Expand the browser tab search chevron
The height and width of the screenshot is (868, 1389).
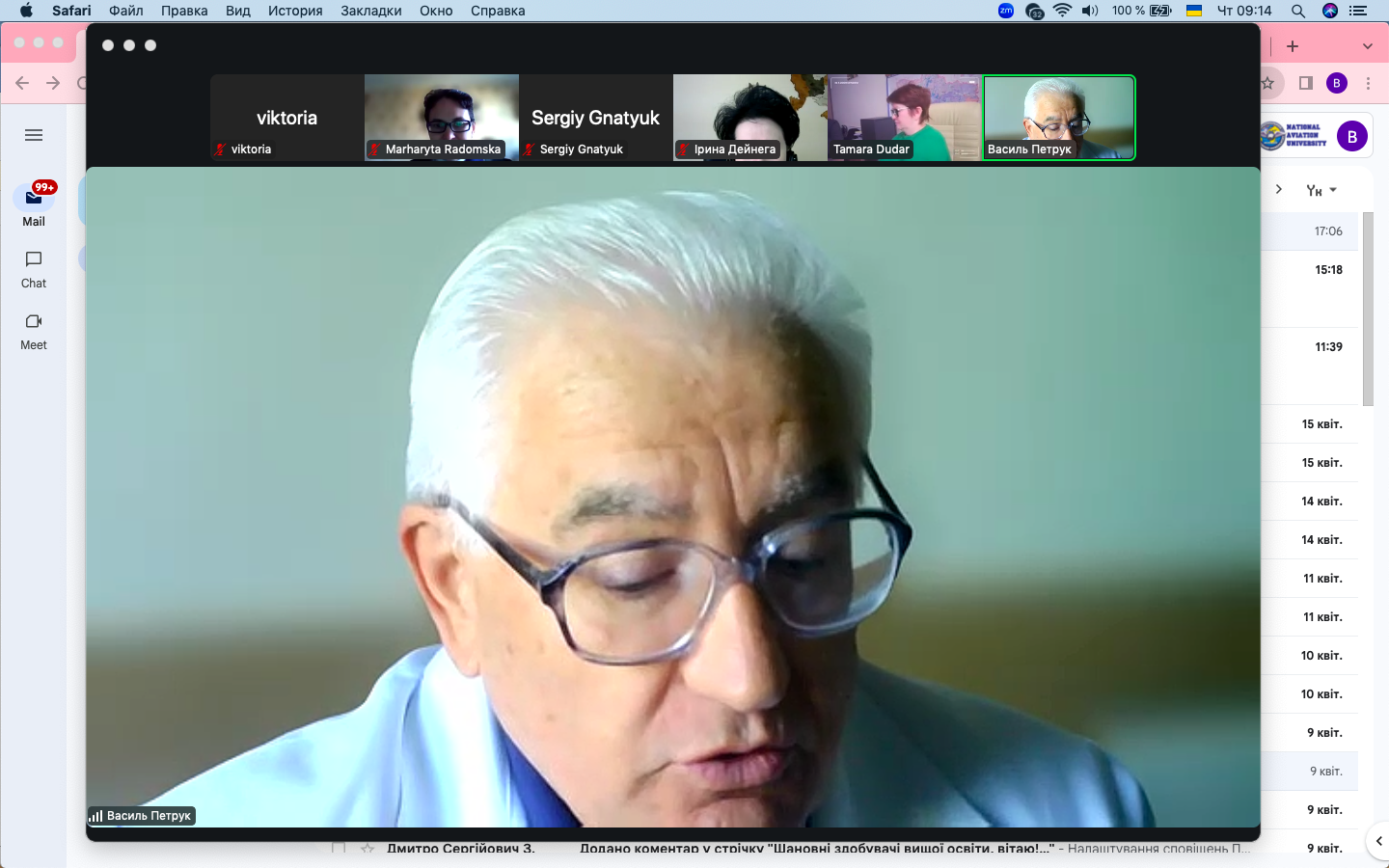(x=1368, y=46)
